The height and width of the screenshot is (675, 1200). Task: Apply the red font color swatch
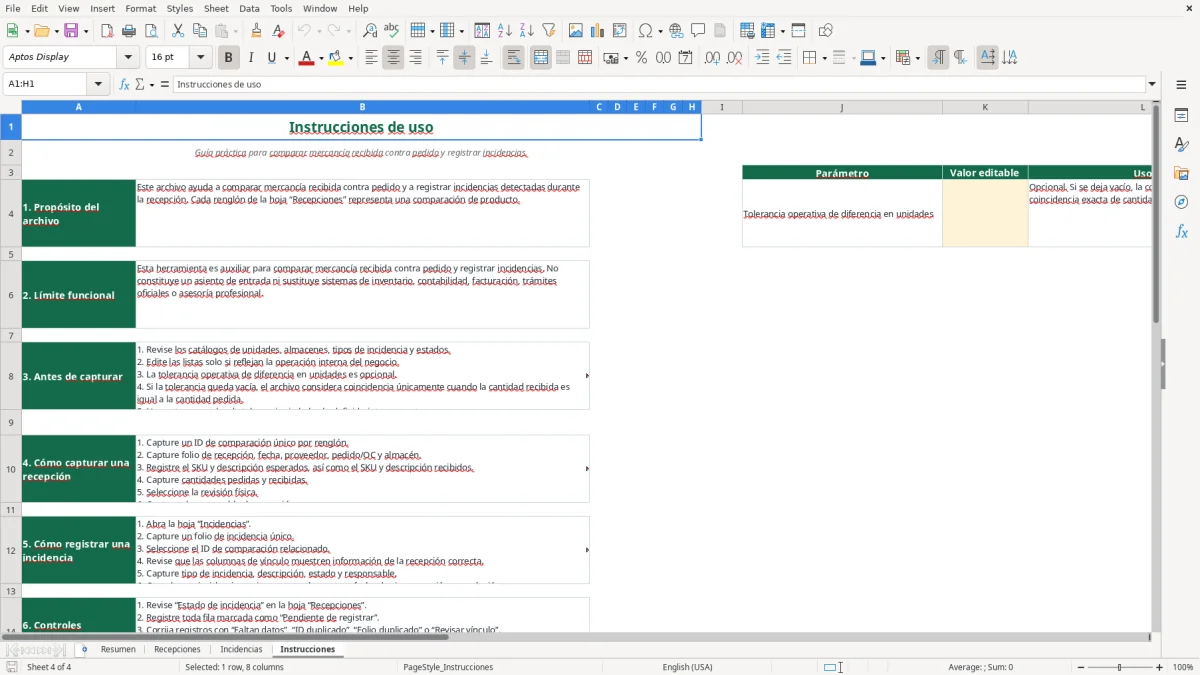305,58
